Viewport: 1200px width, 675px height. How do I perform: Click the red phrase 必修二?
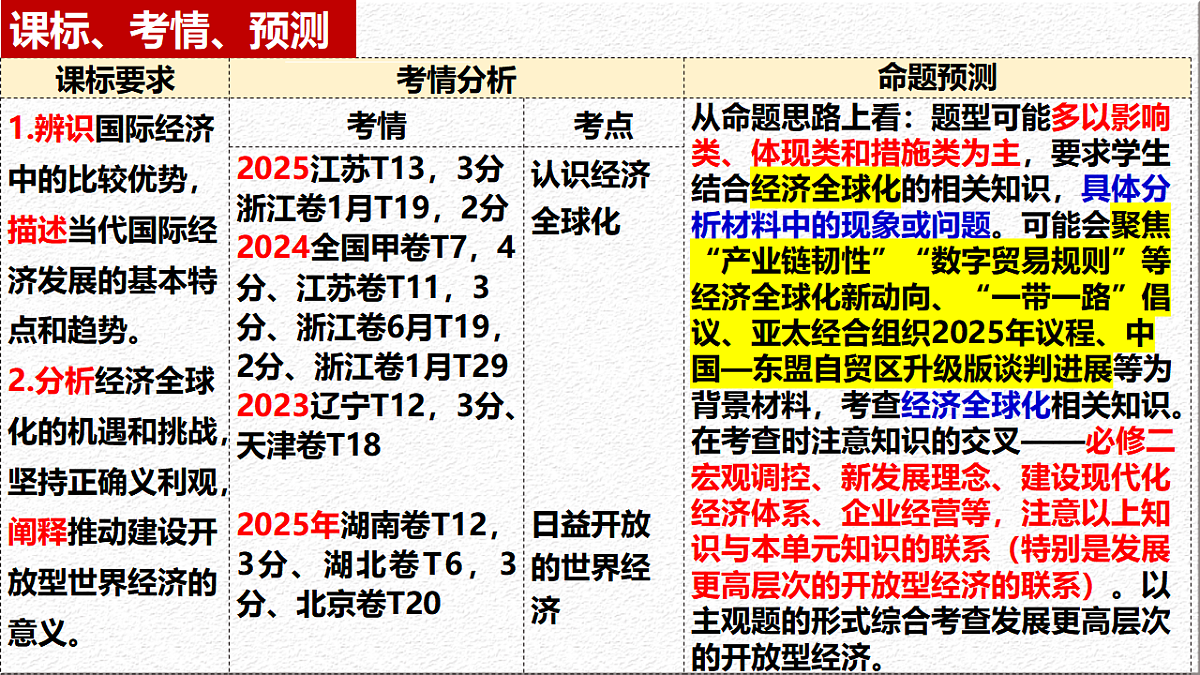[x=1129, y=441]
